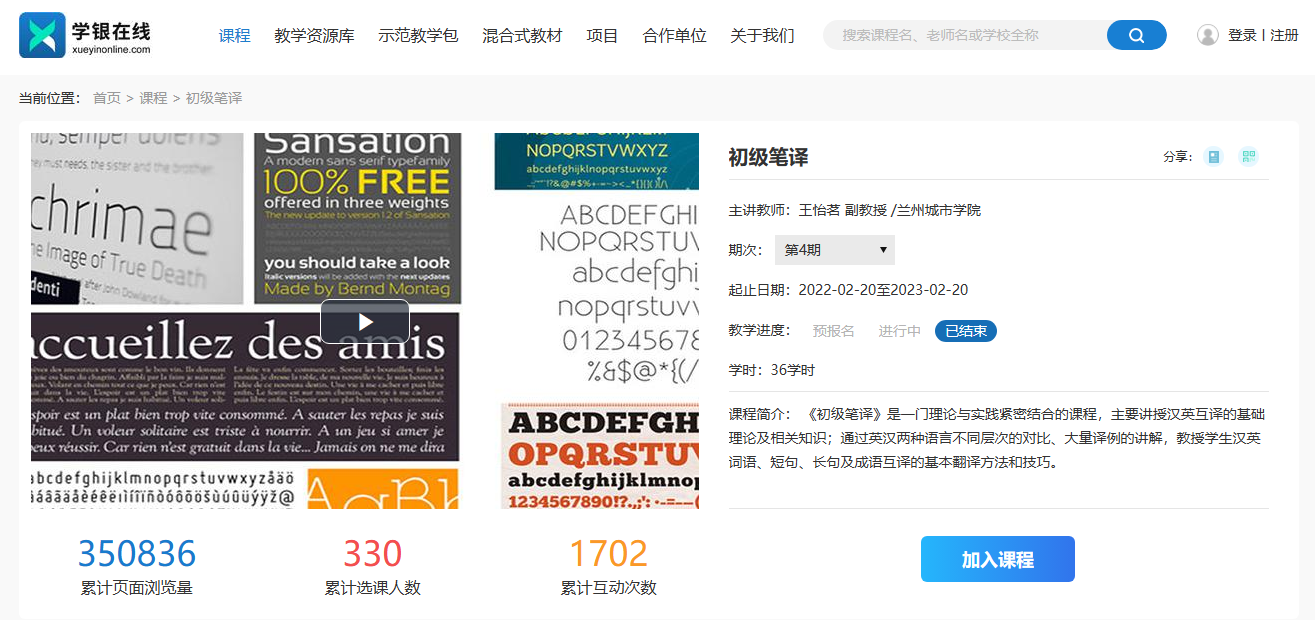Open the 教学资源库 menu item
The image size is (1315, 620).
[x=314, y=35]
